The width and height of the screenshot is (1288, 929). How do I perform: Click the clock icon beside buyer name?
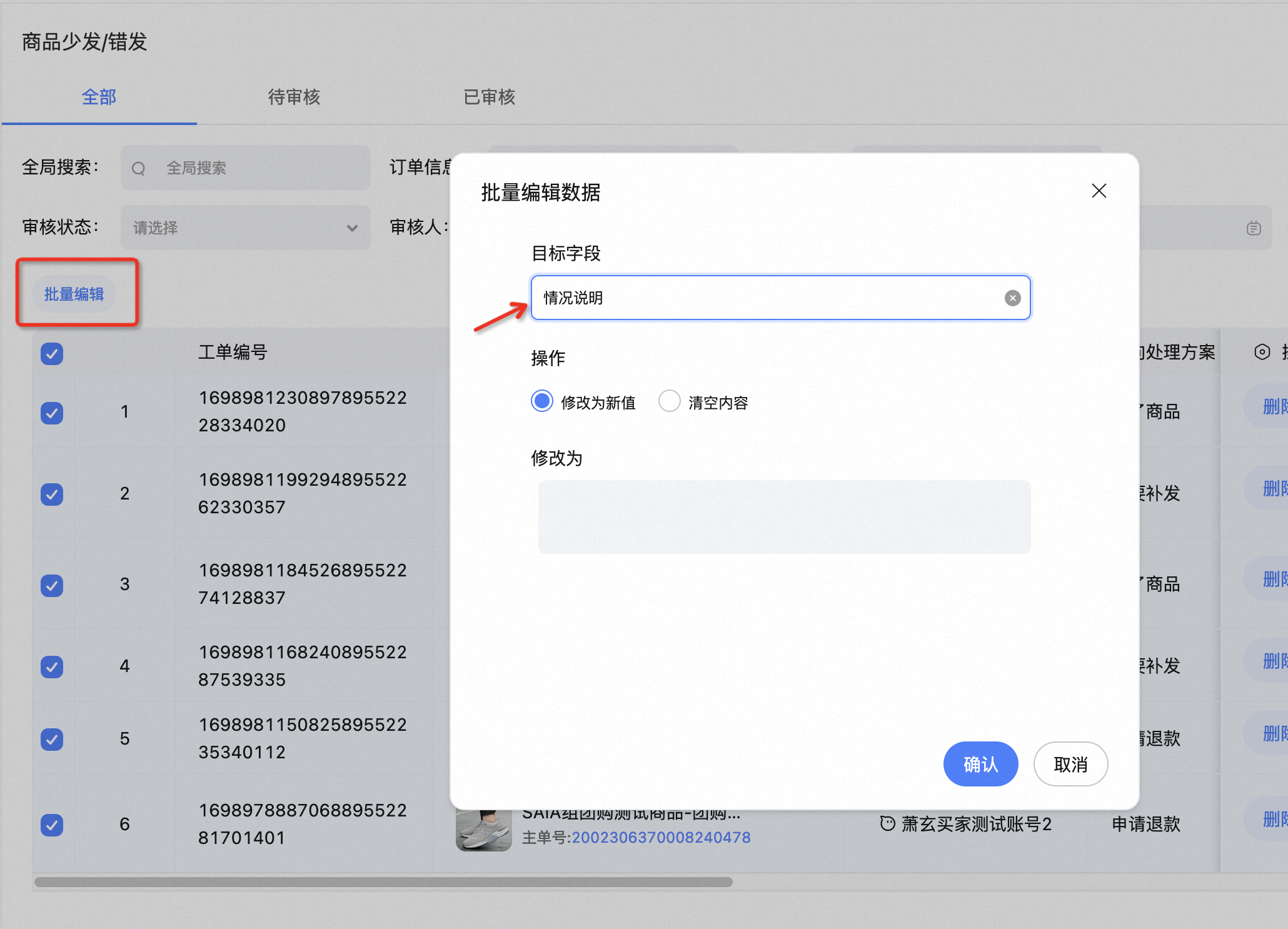coord(887,823)
